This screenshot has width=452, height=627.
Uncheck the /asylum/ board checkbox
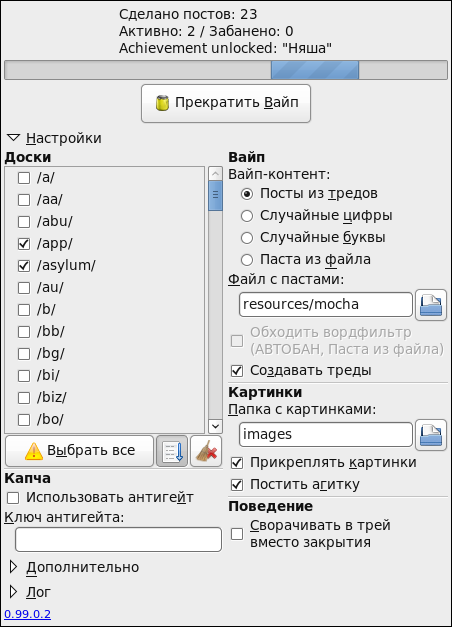tap(24, 266)
